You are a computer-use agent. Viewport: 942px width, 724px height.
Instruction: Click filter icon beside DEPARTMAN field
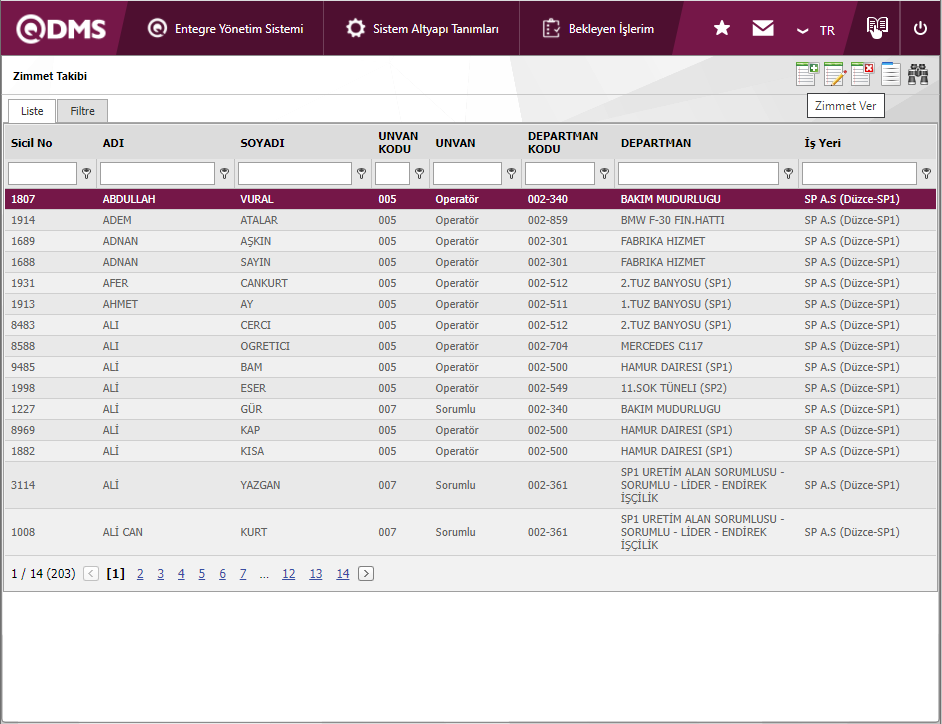(788, 174)
